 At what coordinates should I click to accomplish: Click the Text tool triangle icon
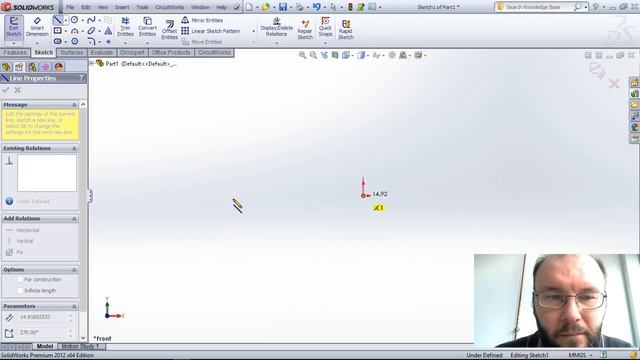(x=108, y=31)
